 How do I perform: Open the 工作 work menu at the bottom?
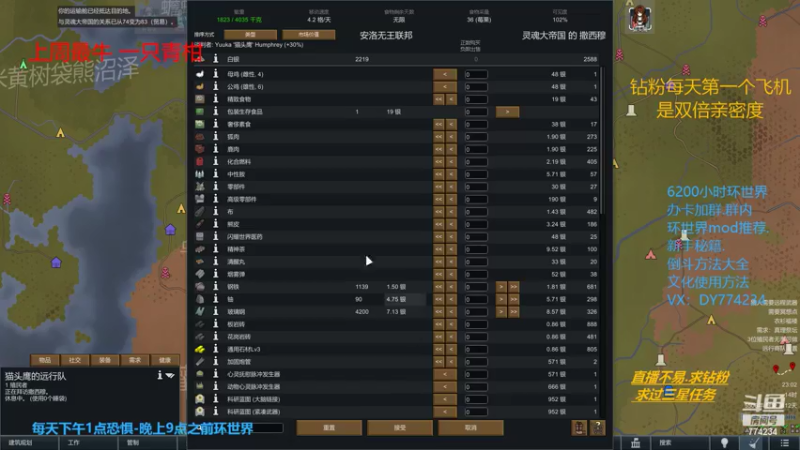[x=74, y=443]
